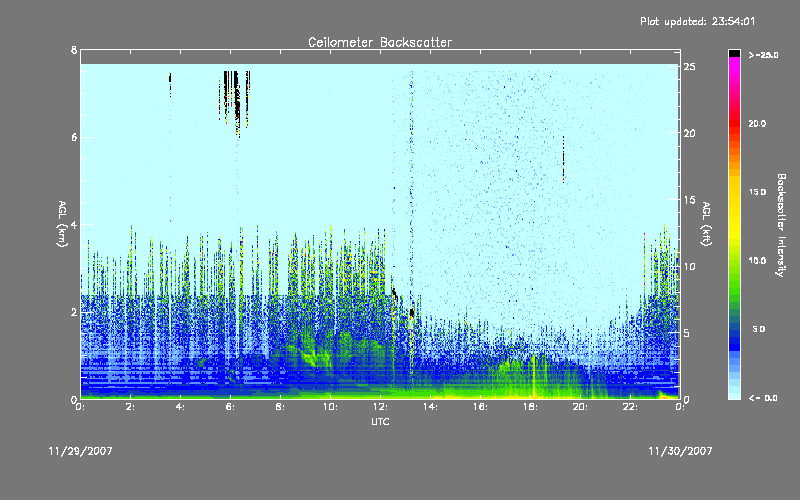The width and height of the screenshot is (800, 500).
Task: Click the x-axis tick label '4:'
Action: pyautogui.click(x=180, y=407)
